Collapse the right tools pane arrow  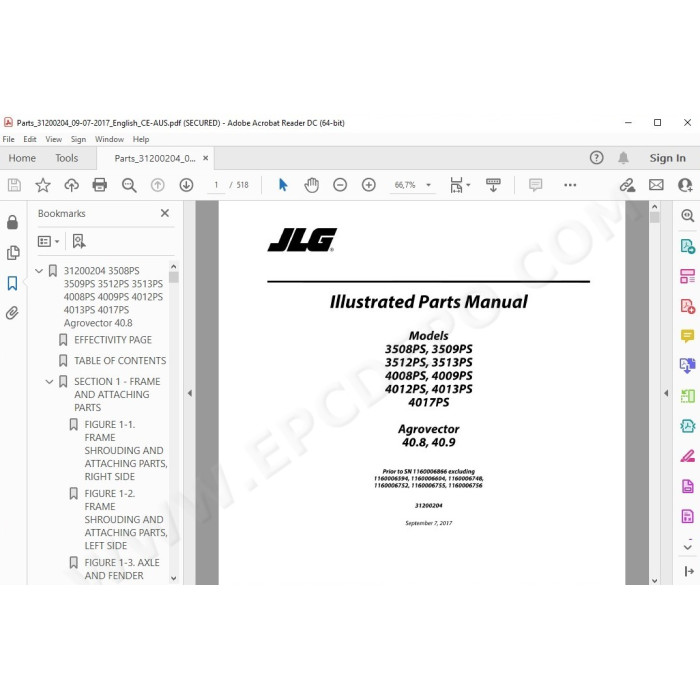pyautogui.click(x=666, y=393)
